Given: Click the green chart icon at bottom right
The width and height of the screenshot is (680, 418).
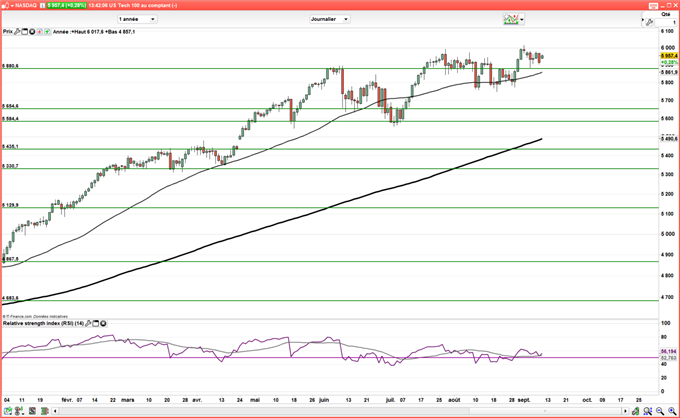Looking at the screenshot, I should click(635, 411).
